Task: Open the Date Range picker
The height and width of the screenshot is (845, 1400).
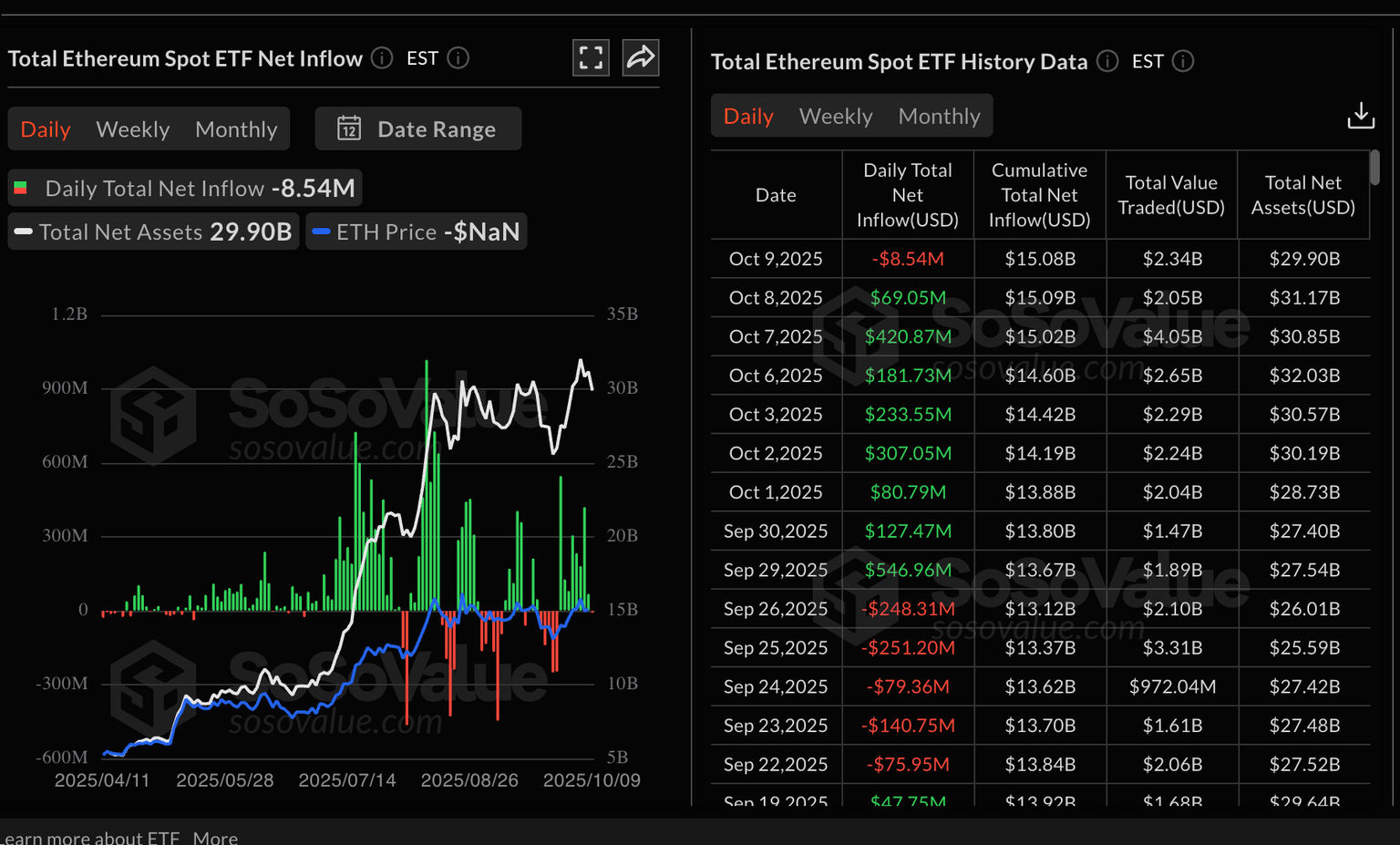Action: pyautogui.click(x=418, y=129)
